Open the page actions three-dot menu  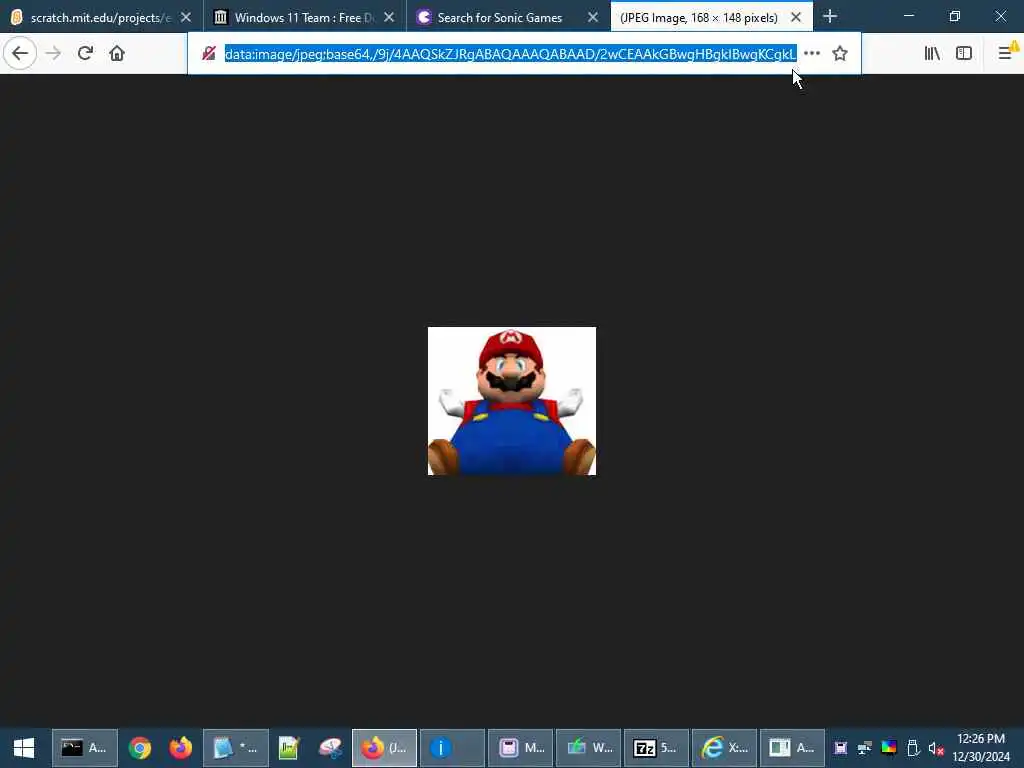pyautogui.click(x=812, y=54)
